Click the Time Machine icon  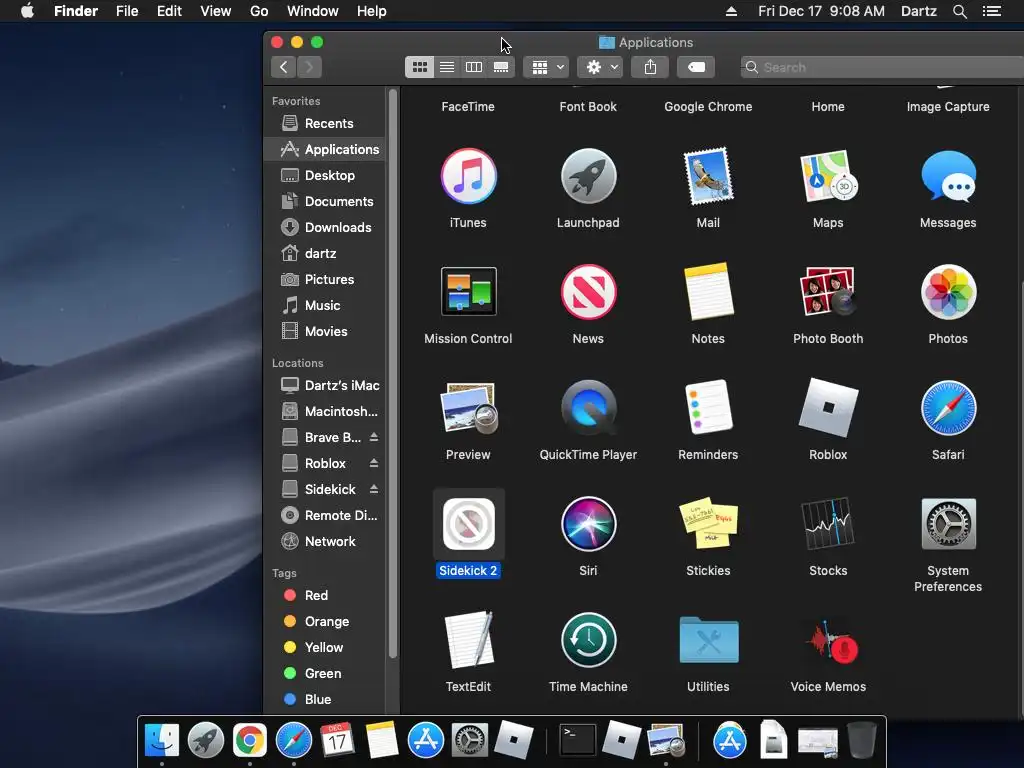coord(588,640)
